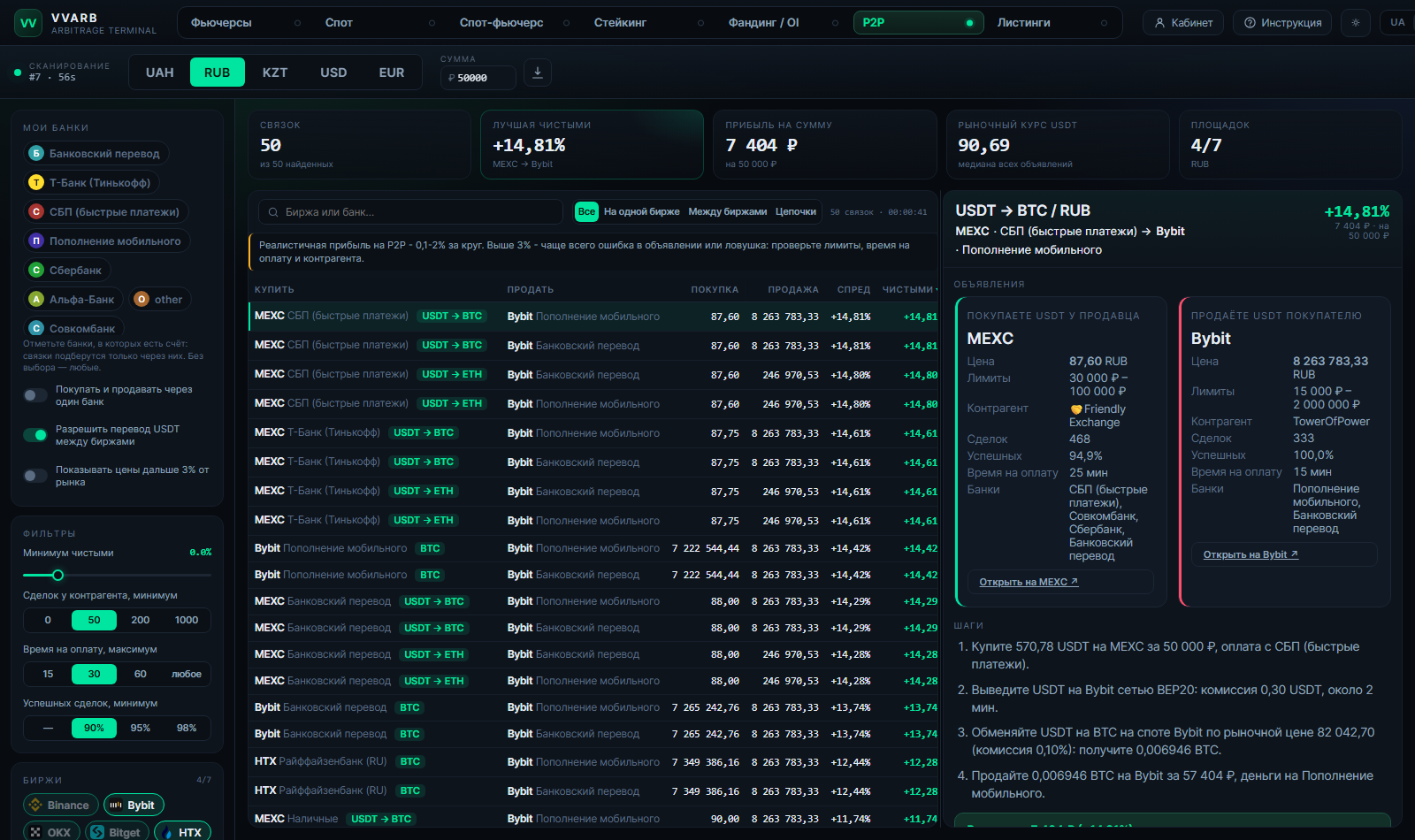Image resolution: width=1415 pixels, height=840 pixels.
Task: Select the Пополнение мобильного chip in My Banks
Action: point(106,241)
